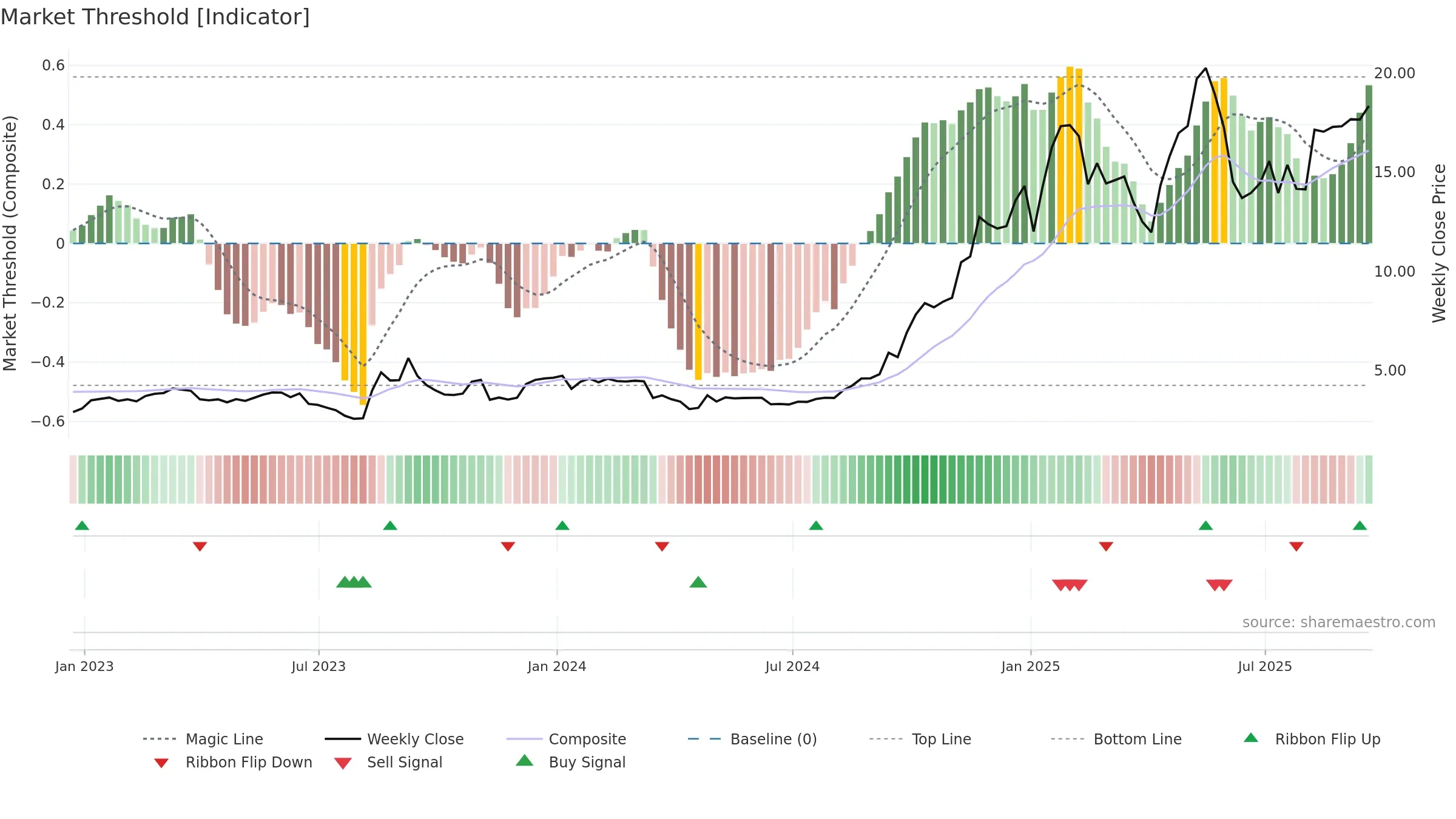The image size is (1456, 819).
Task: Select the flip-down triangle after Jan 2025
Action: click(1106, 547)
